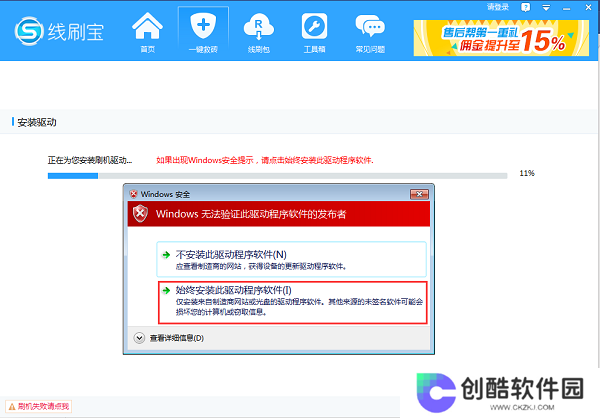Click the 刷机失败请点我 warning link
The width and height of the screenshot is (600, 418).
click(x=39, y=406)
